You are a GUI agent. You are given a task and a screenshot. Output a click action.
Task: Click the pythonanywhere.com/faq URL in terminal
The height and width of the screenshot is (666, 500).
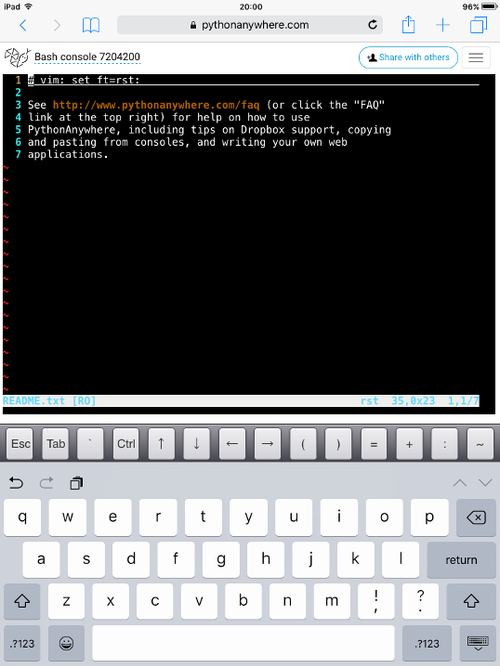point(156,105)
